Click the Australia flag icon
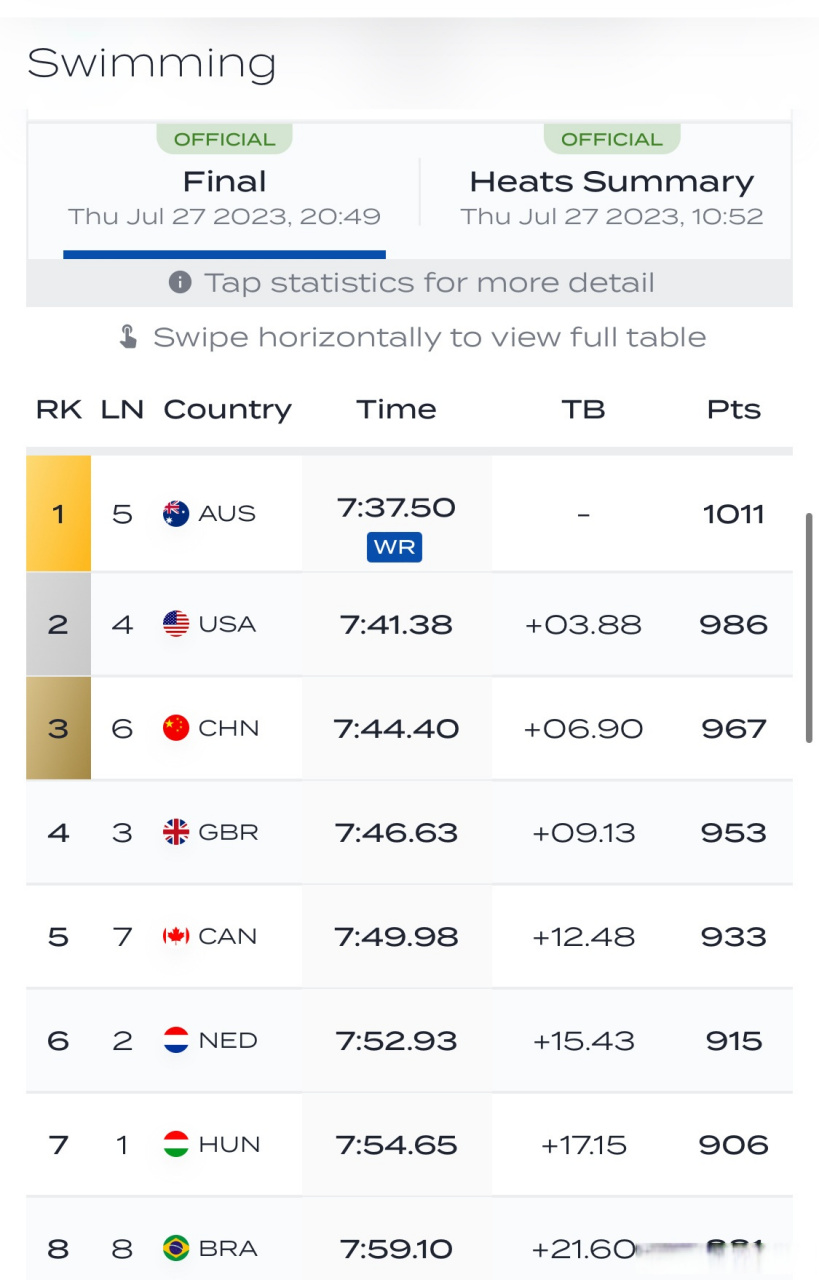 [176, 514]
